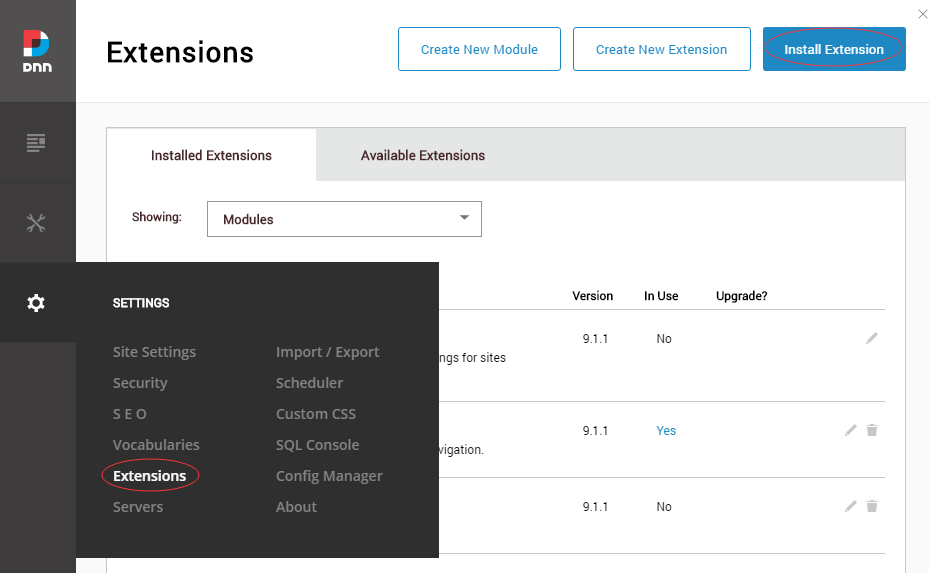Image resolution: width=929 pixels, height=573 pixels.
Task: Edit the extension marked Yes in use
Action: point(851,430)
